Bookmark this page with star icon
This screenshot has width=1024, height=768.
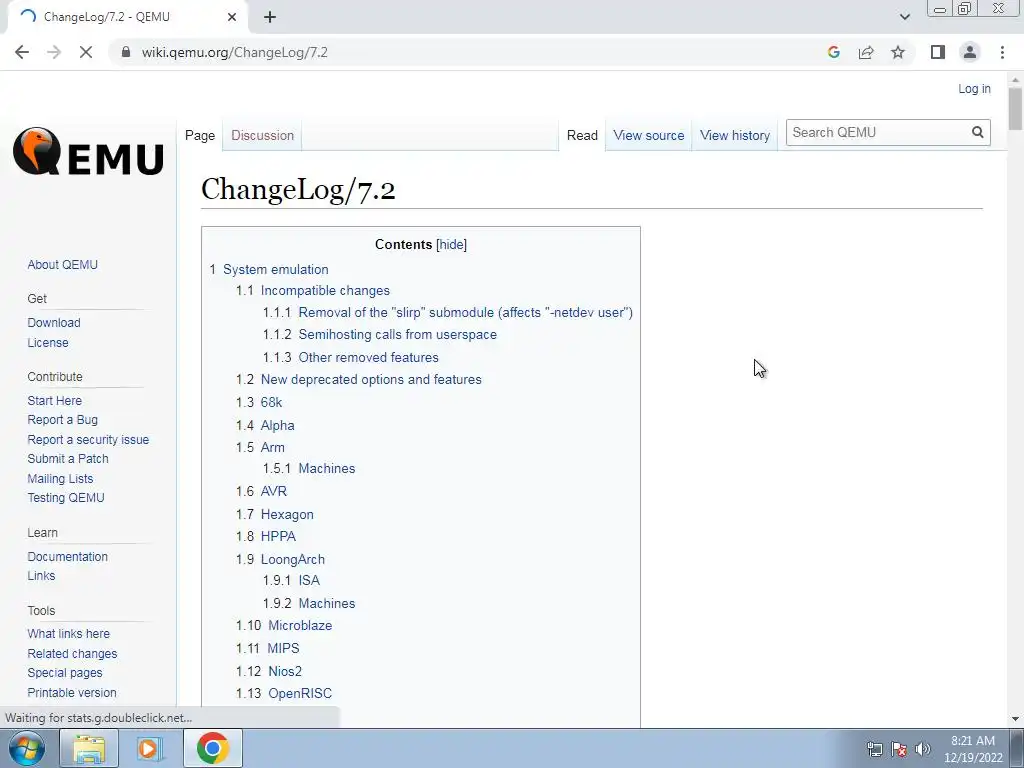(898, 52)
